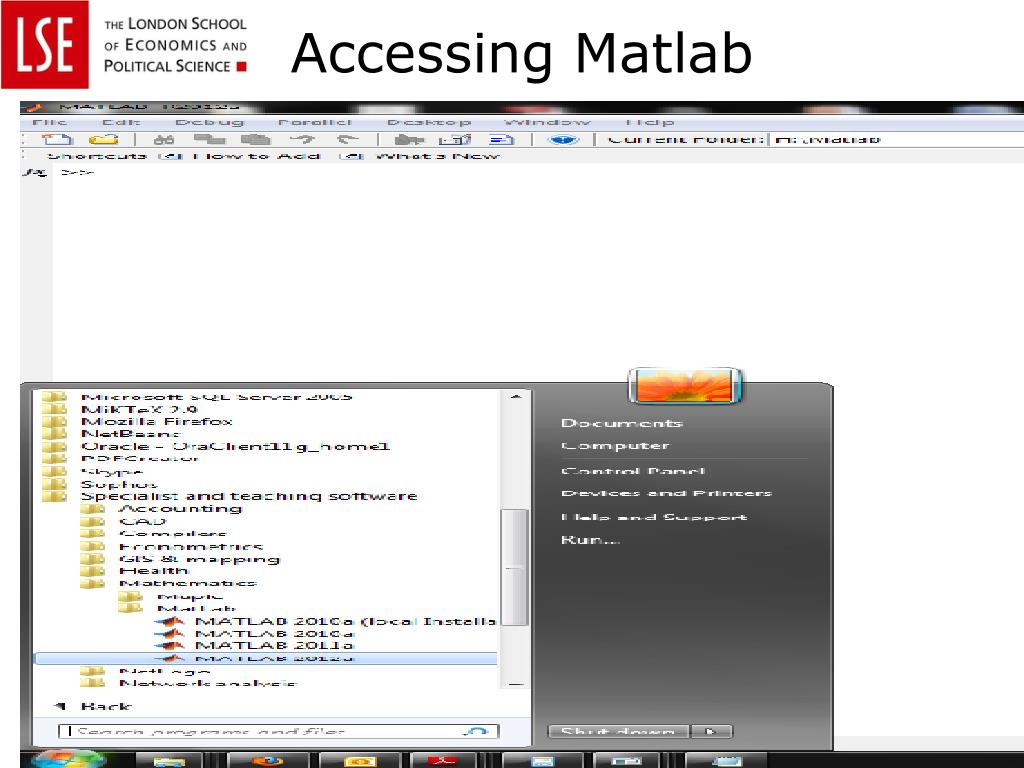Click the Undo arrow icon in MATLAB toolbar
The image size is (1024, 768).
coord(302,139)
